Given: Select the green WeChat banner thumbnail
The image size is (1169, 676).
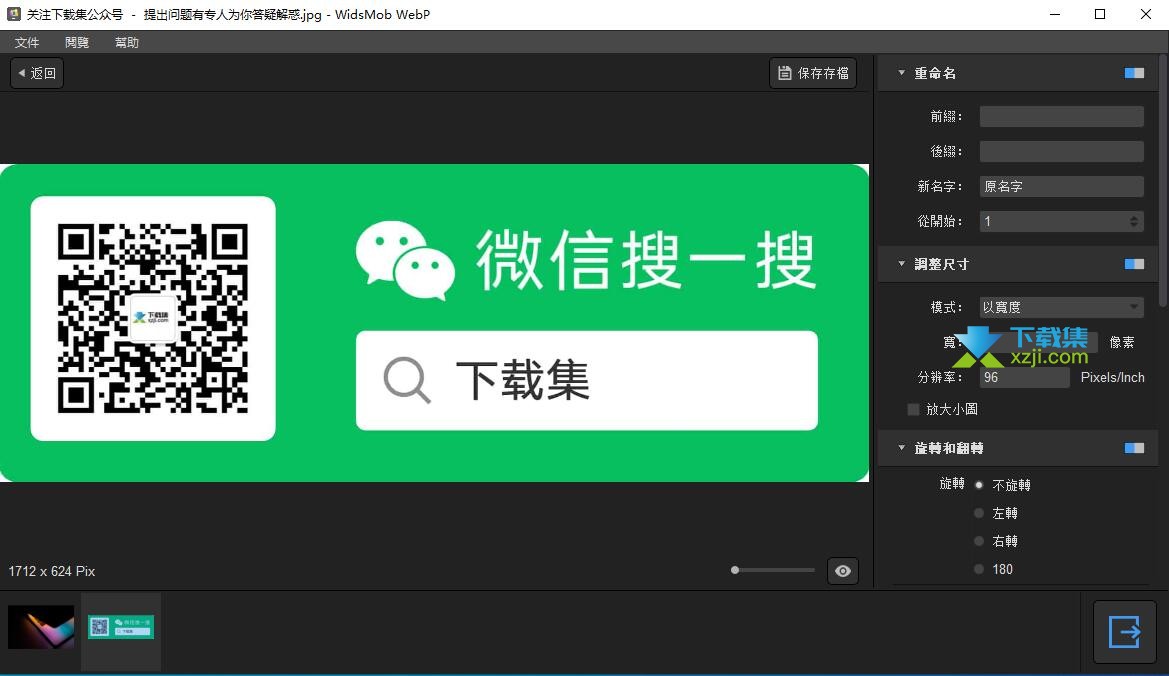Looking at the screenshot, I should pos(121,627).
